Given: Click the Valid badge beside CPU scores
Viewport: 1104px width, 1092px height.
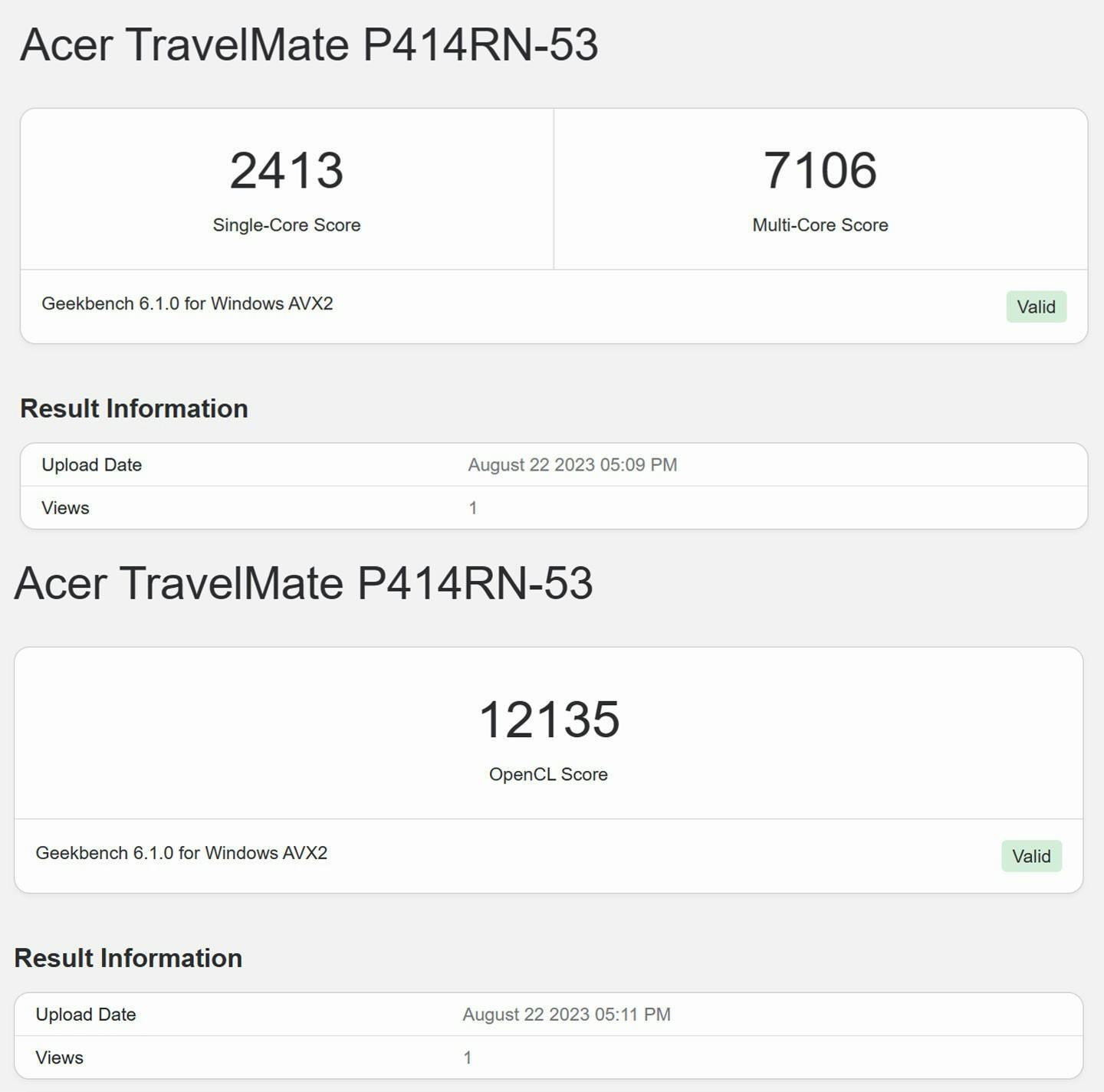Looking at the screenshot, I should pyautogui.click(x=1036, y=307).
